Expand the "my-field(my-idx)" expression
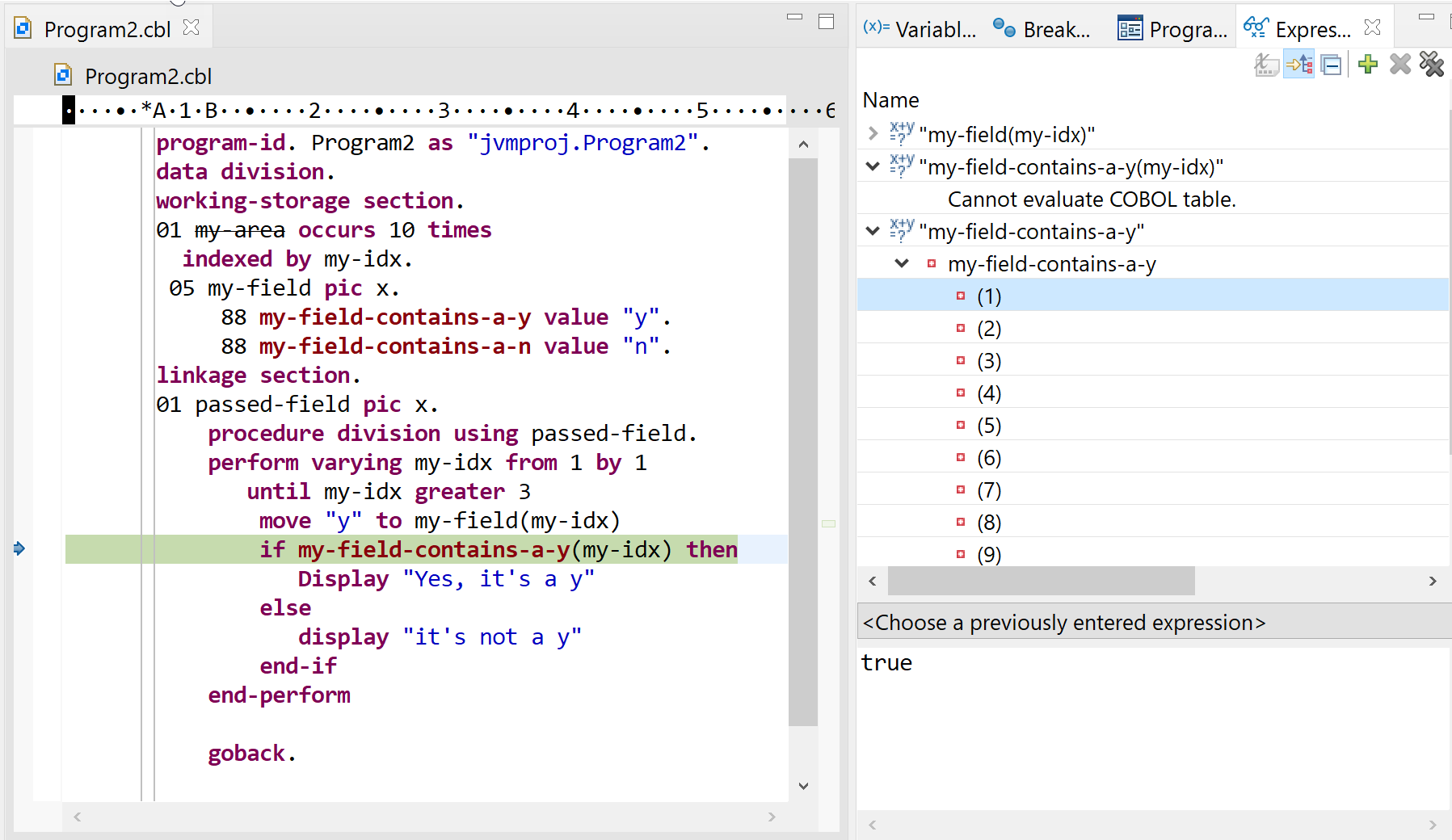 (x=872, y=134)
